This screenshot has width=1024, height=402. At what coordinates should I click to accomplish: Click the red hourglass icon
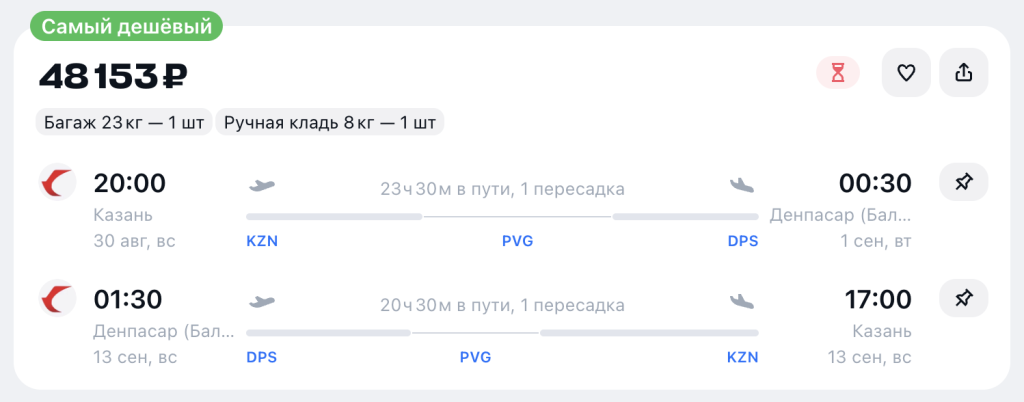click(x=838, y=73)
